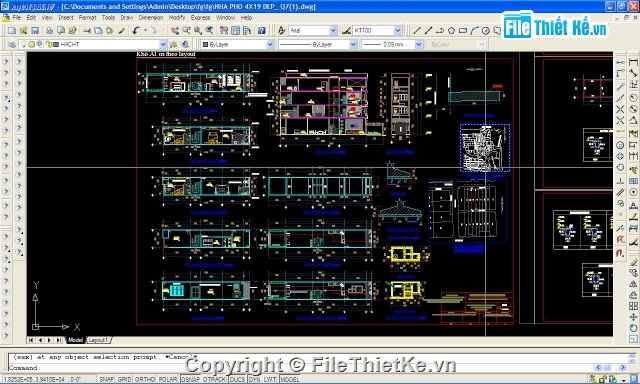This screenshot has width=640, height=384.
Task: Click the Undo arrow icon
Action: [136, 31]
